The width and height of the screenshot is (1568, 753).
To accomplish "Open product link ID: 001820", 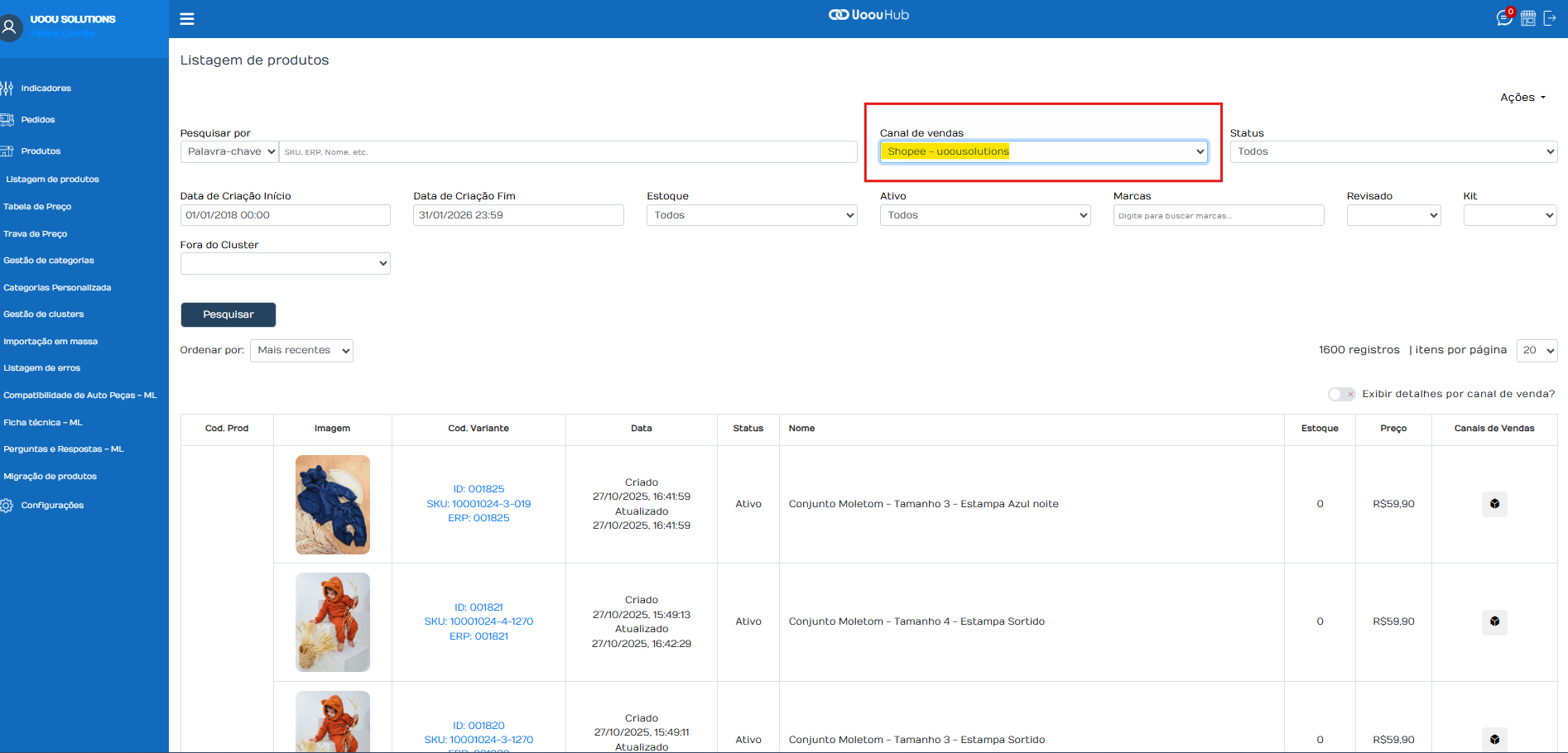I will click(479, 725).
